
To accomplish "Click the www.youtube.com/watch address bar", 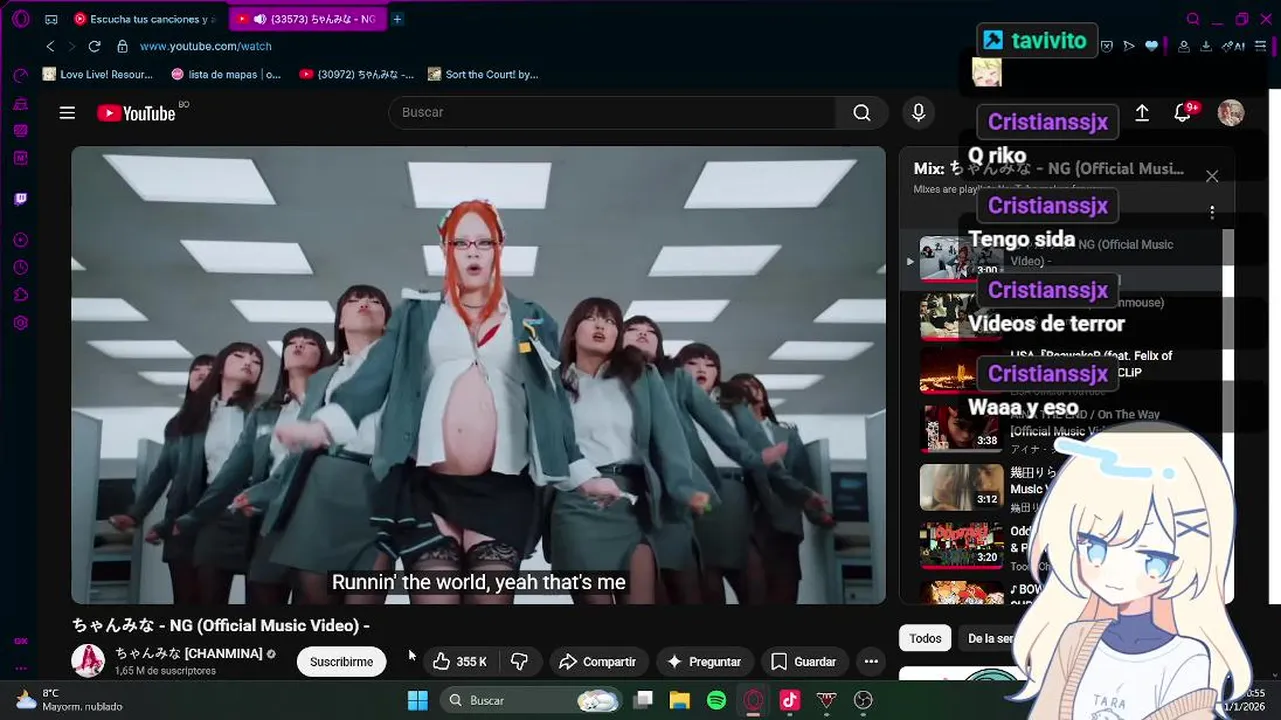I will tap(205, 46).
